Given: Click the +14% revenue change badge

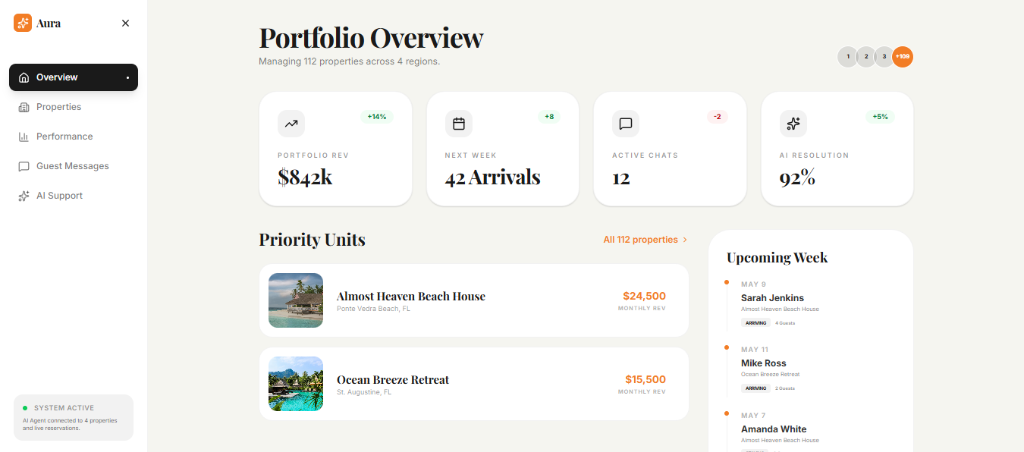Looking at the screenshot, I should coord(377,117).
